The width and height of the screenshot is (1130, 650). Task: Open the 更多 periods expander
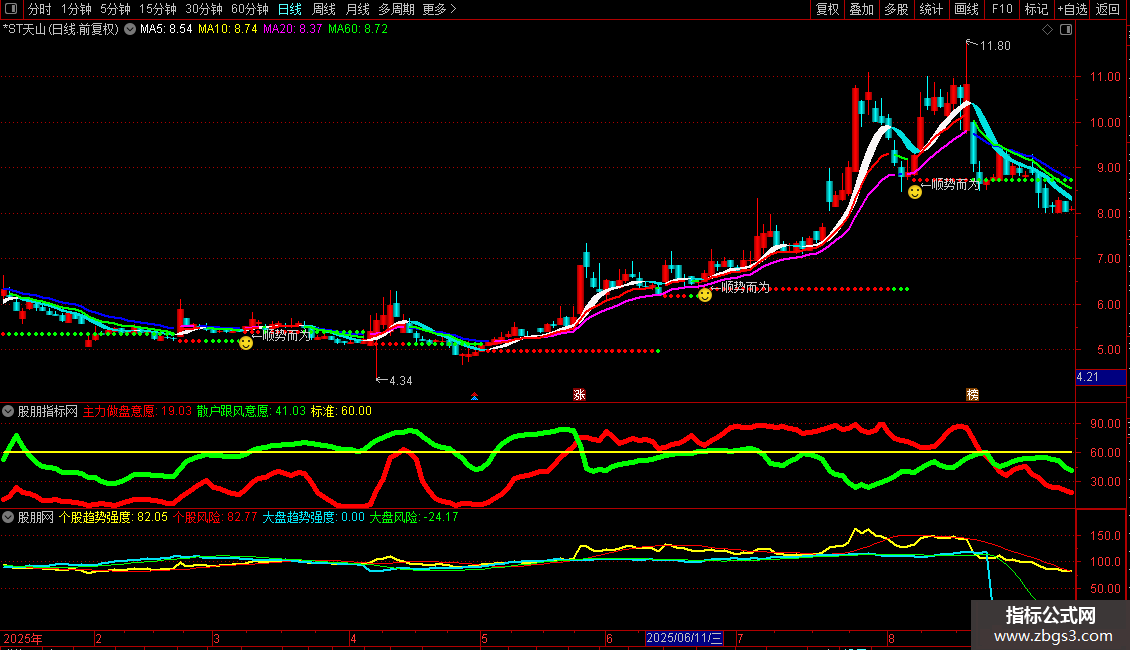[440, 9]
